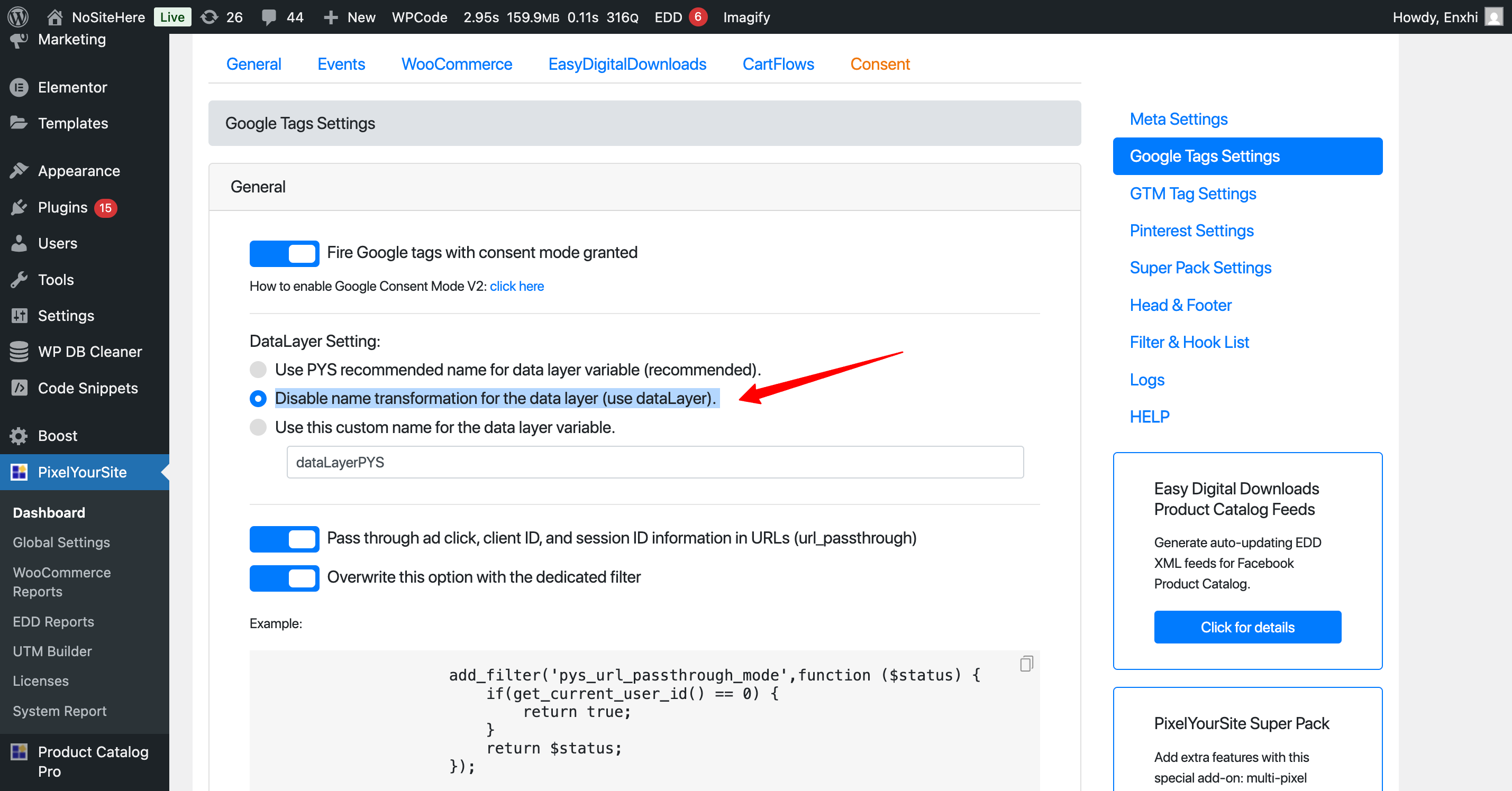Viewport: 1512px width, 791px height.
Task: Click the WP DB Cleaner database icon
Action: [19, 352]
